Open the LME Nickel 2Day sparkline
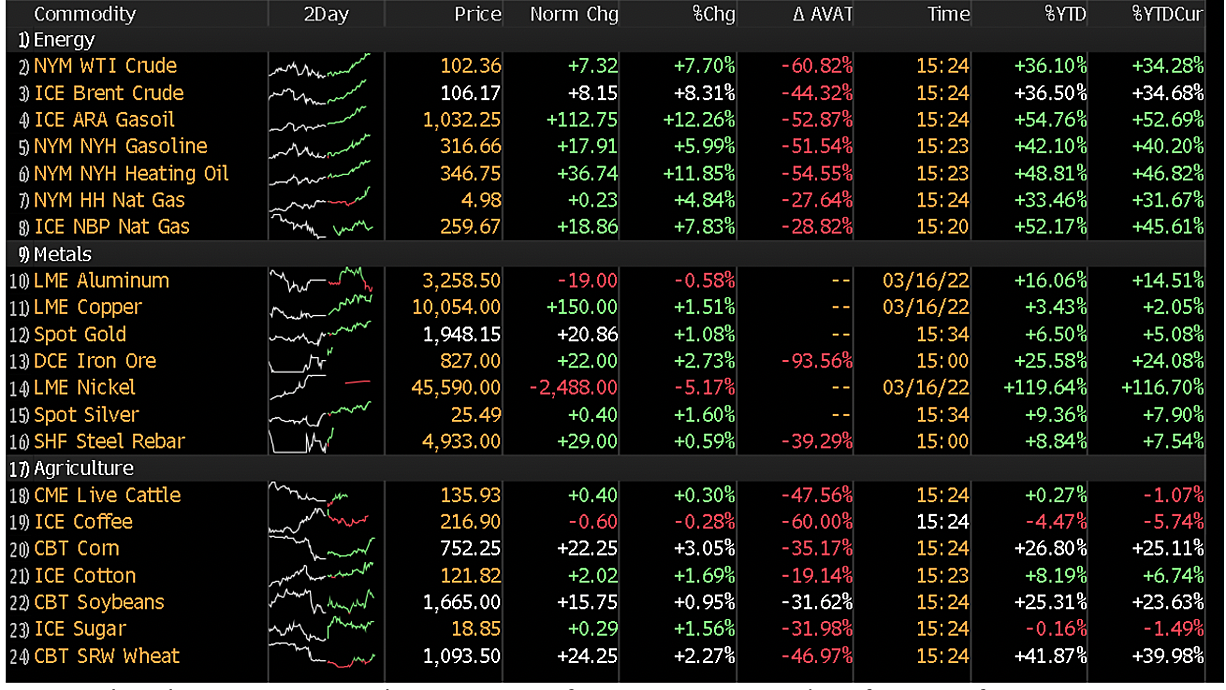The width and height of the screenshot is (1226, 690). (320, 388)
